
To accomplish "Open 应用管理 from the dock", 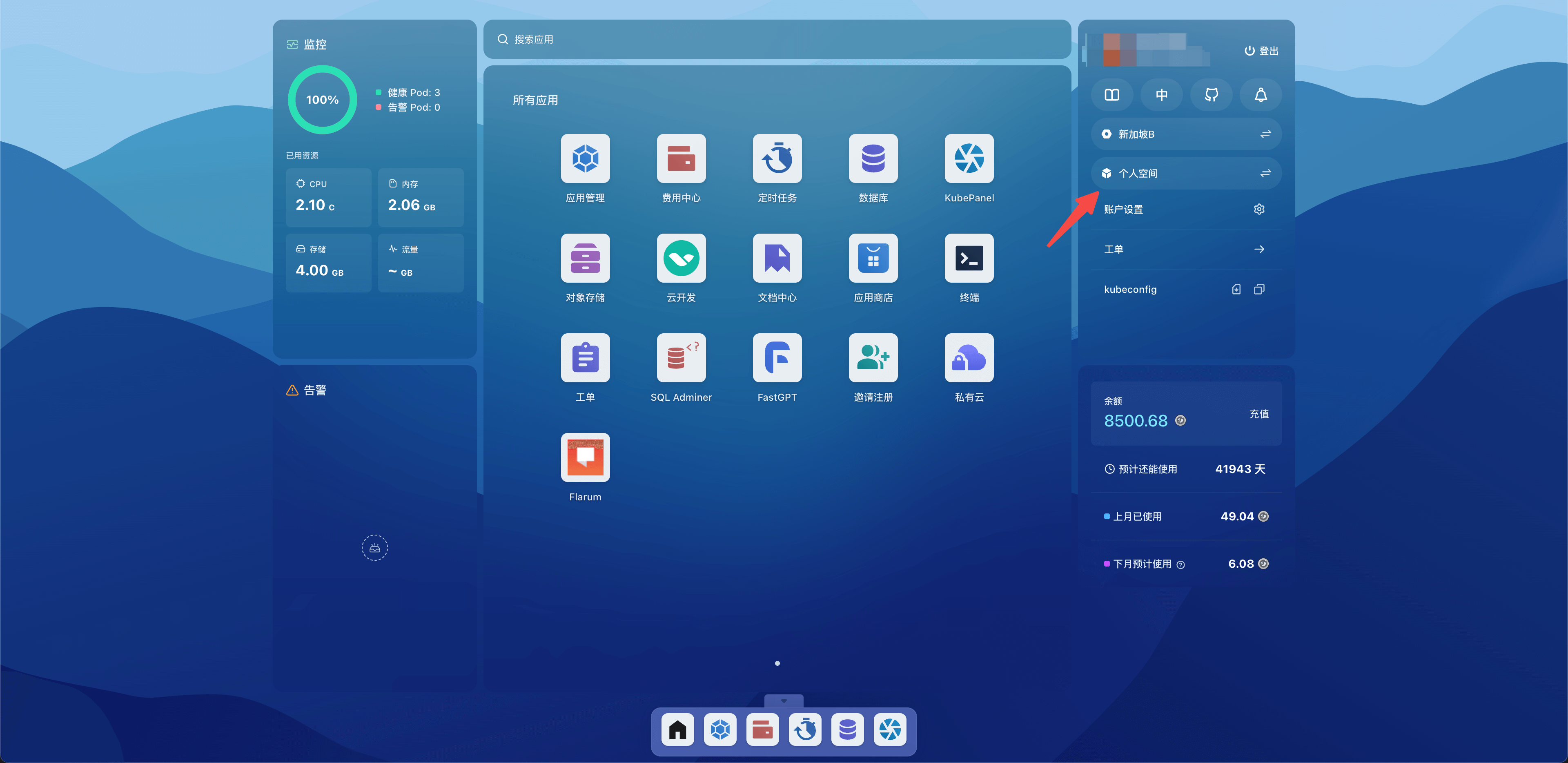I will pyautogui.click(x=720, y=730).
